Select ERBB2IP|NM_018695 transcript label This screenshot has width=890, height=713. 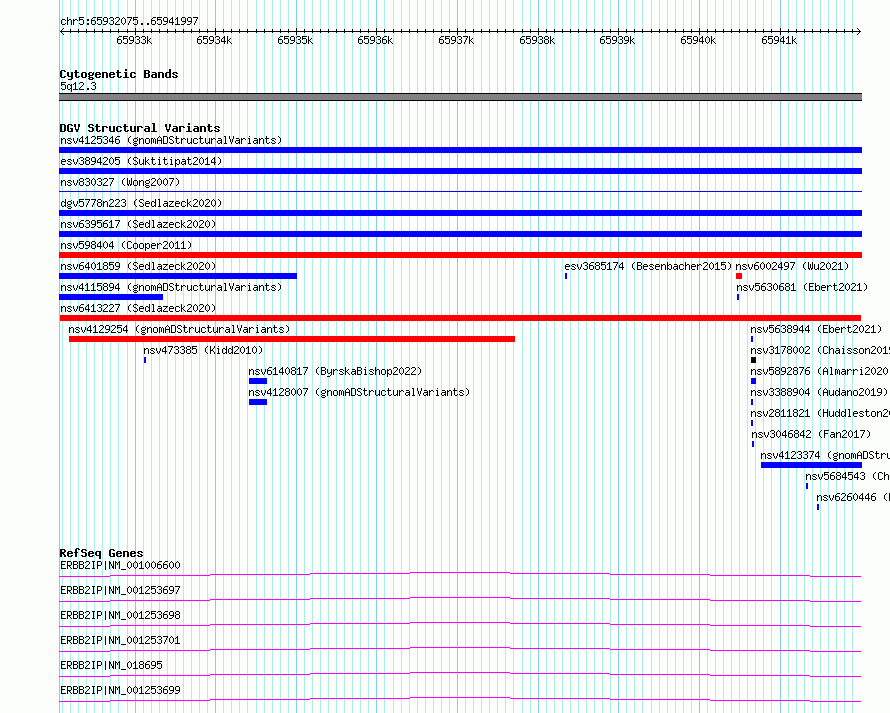tap(111, 665)
